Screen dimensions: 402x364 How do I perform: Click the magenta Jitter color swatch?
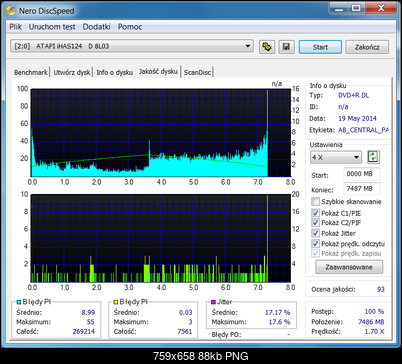point(213,302)
